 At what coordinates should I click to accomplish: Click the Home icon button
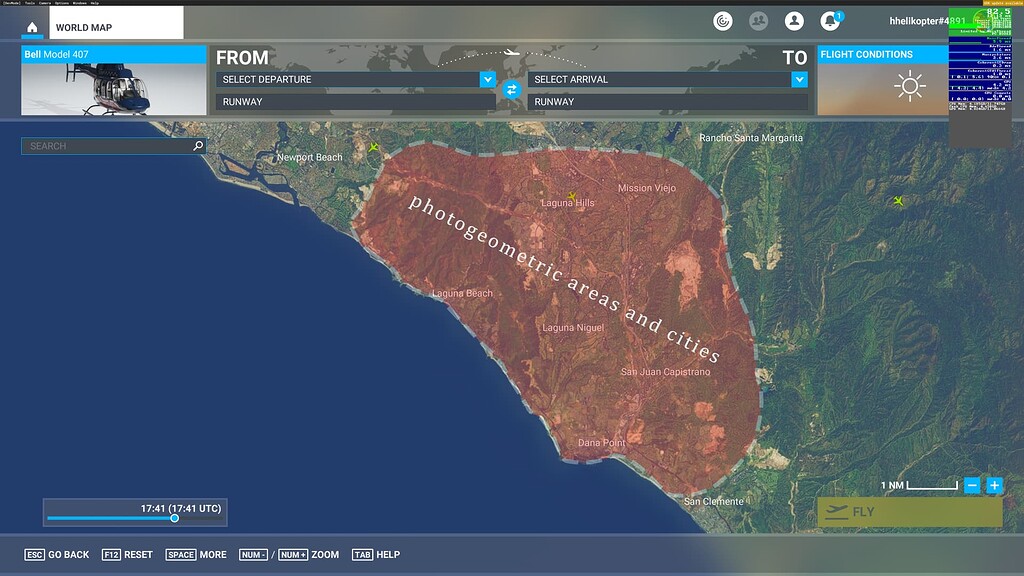[x=33, y=27]
